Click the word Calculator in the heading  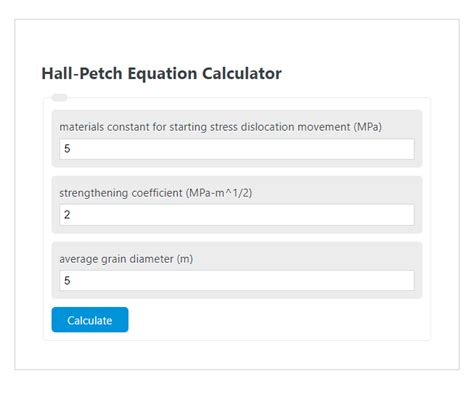coord(242,73)
